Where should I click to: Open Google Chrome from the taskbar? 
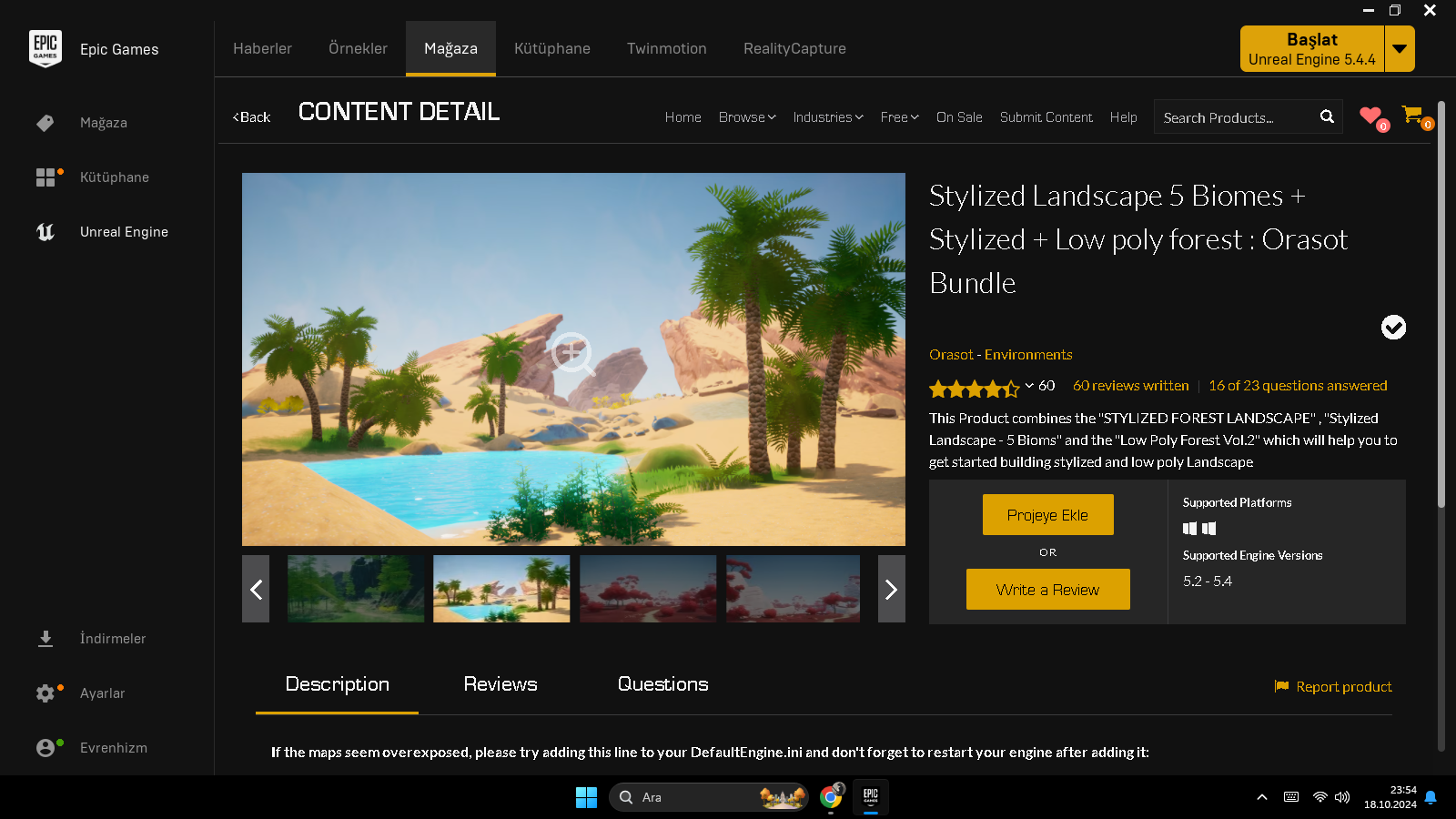point(831,797)
